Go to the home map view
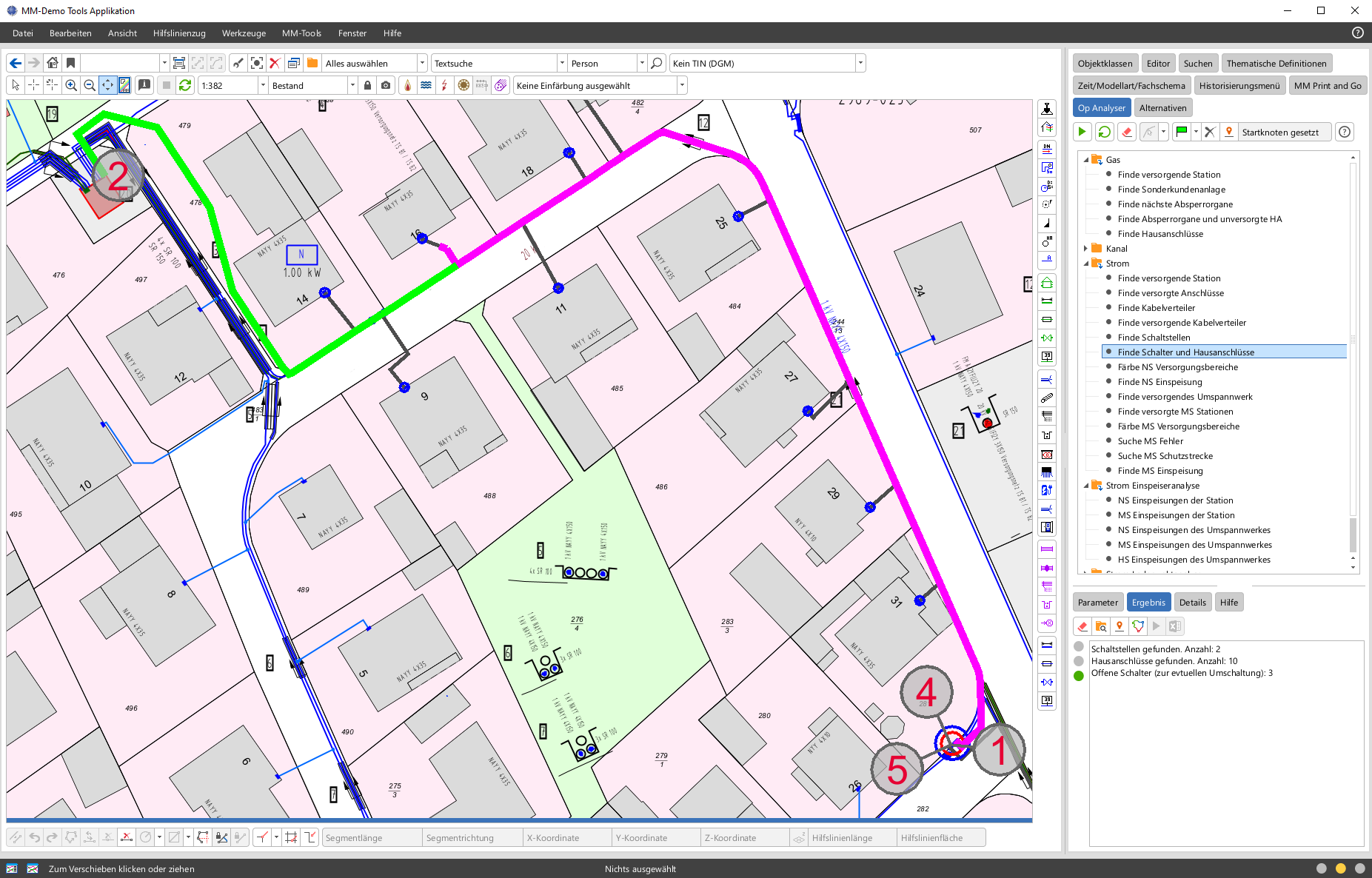 coord(52,63)
